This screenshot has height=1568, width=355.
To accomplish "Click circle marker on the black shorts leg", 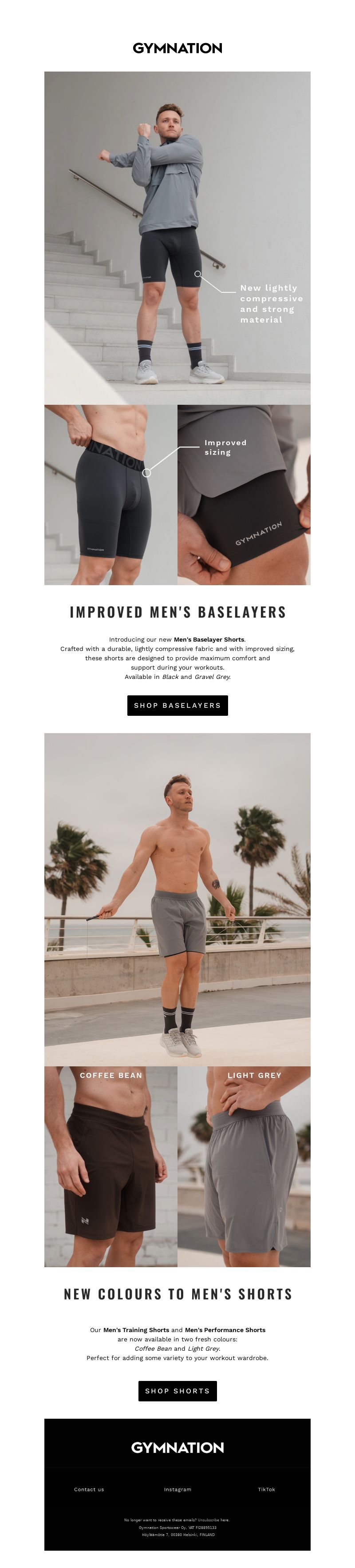I will (197, 274).
